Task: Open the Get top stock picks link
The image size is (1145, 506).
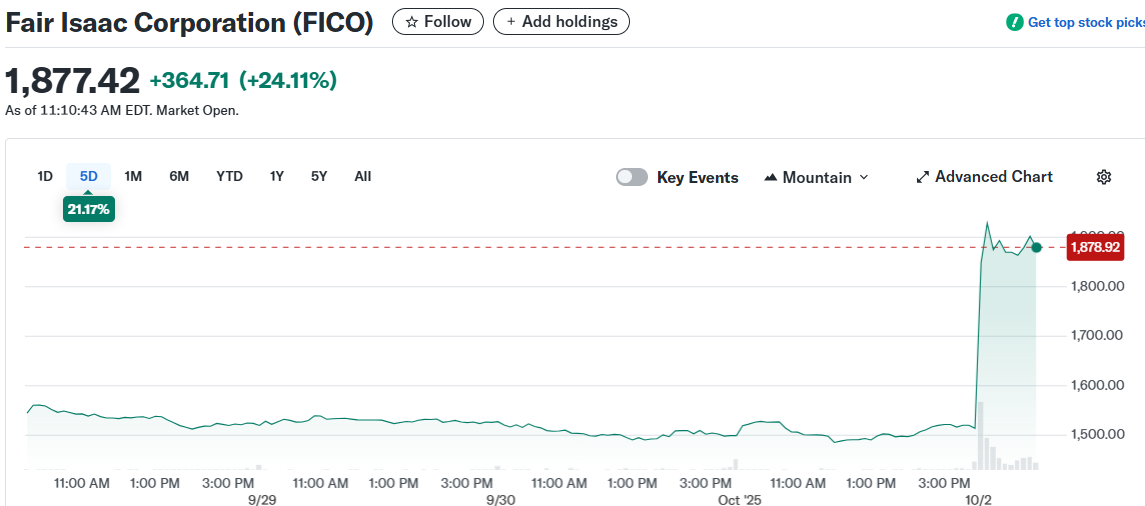Action: (1085, 22)
